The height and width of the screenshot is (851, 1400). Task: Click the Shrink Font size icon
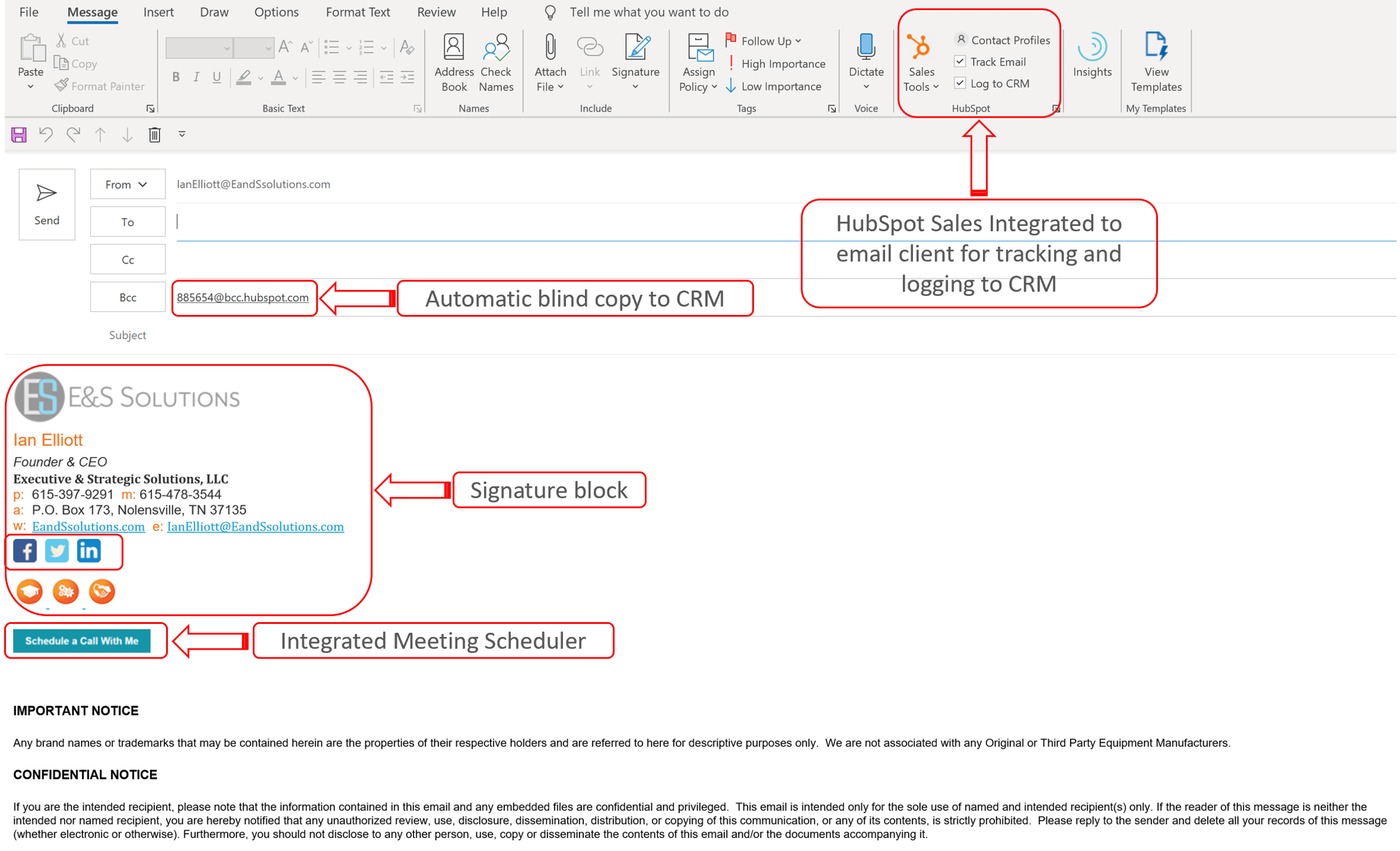(307, 47)
